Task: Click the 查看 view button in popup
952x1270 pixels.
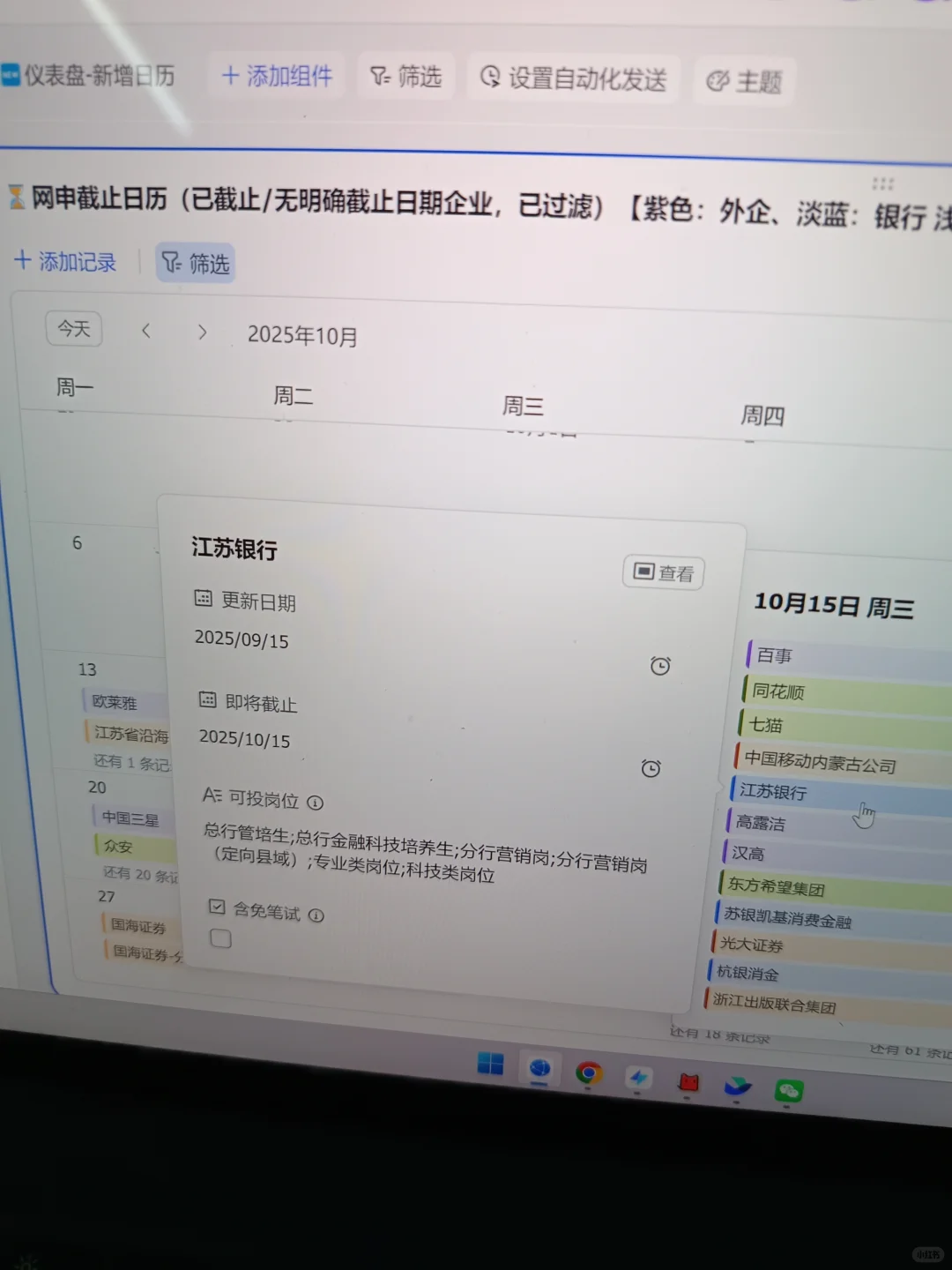Action: [664, 572]
